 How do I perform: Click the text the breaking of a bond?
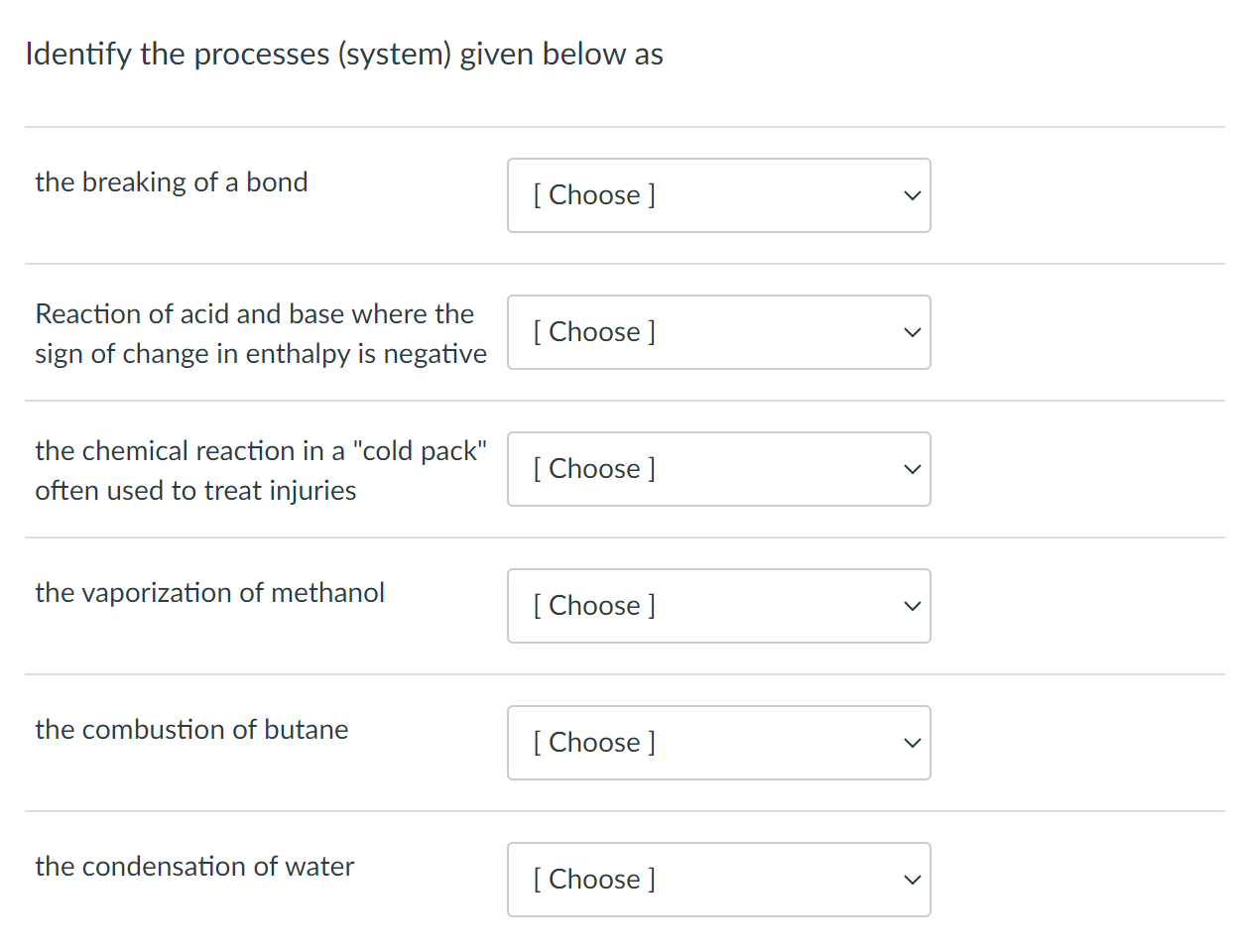(x=171, y=182)
